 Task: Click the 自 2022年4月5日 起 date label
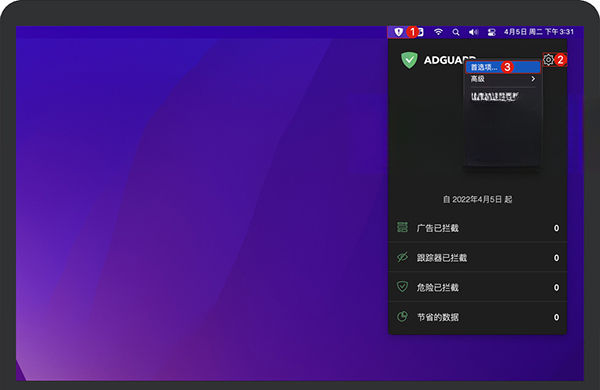477,199
